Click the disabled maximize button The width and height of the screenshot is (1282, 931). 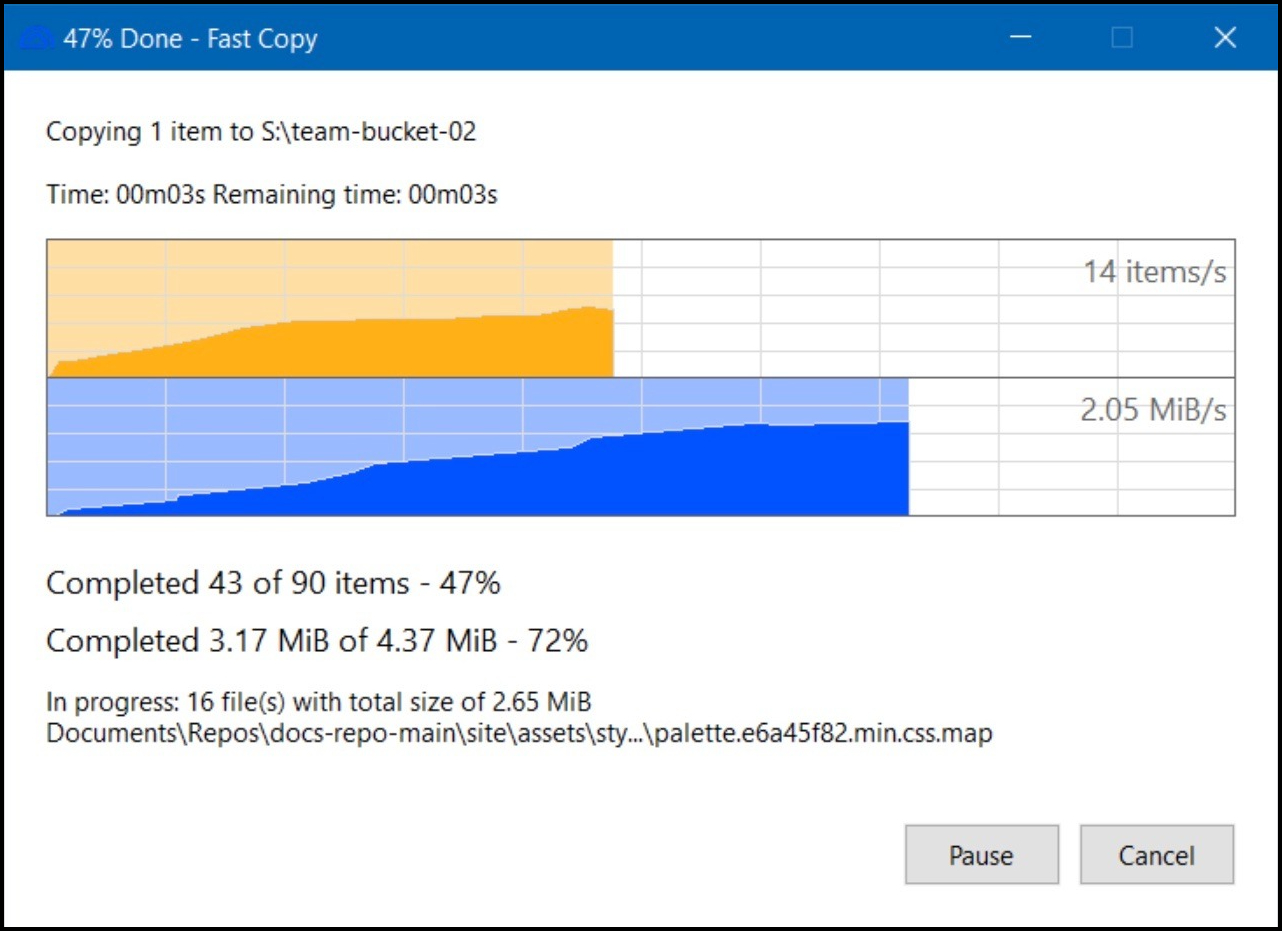pyautogui.click(x=1122, y=38)
